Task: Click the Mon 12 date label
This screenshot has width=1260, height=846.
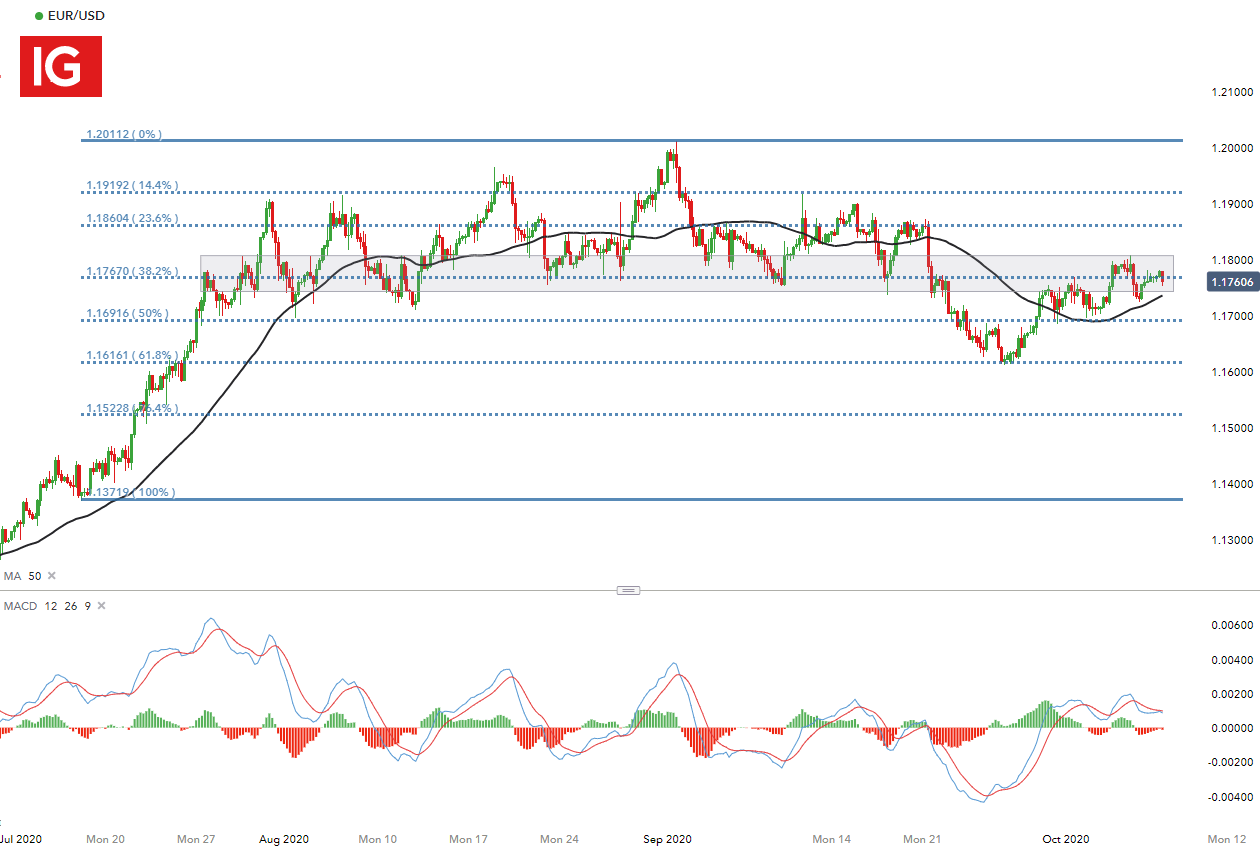Action: click(x=1227, y=839)
